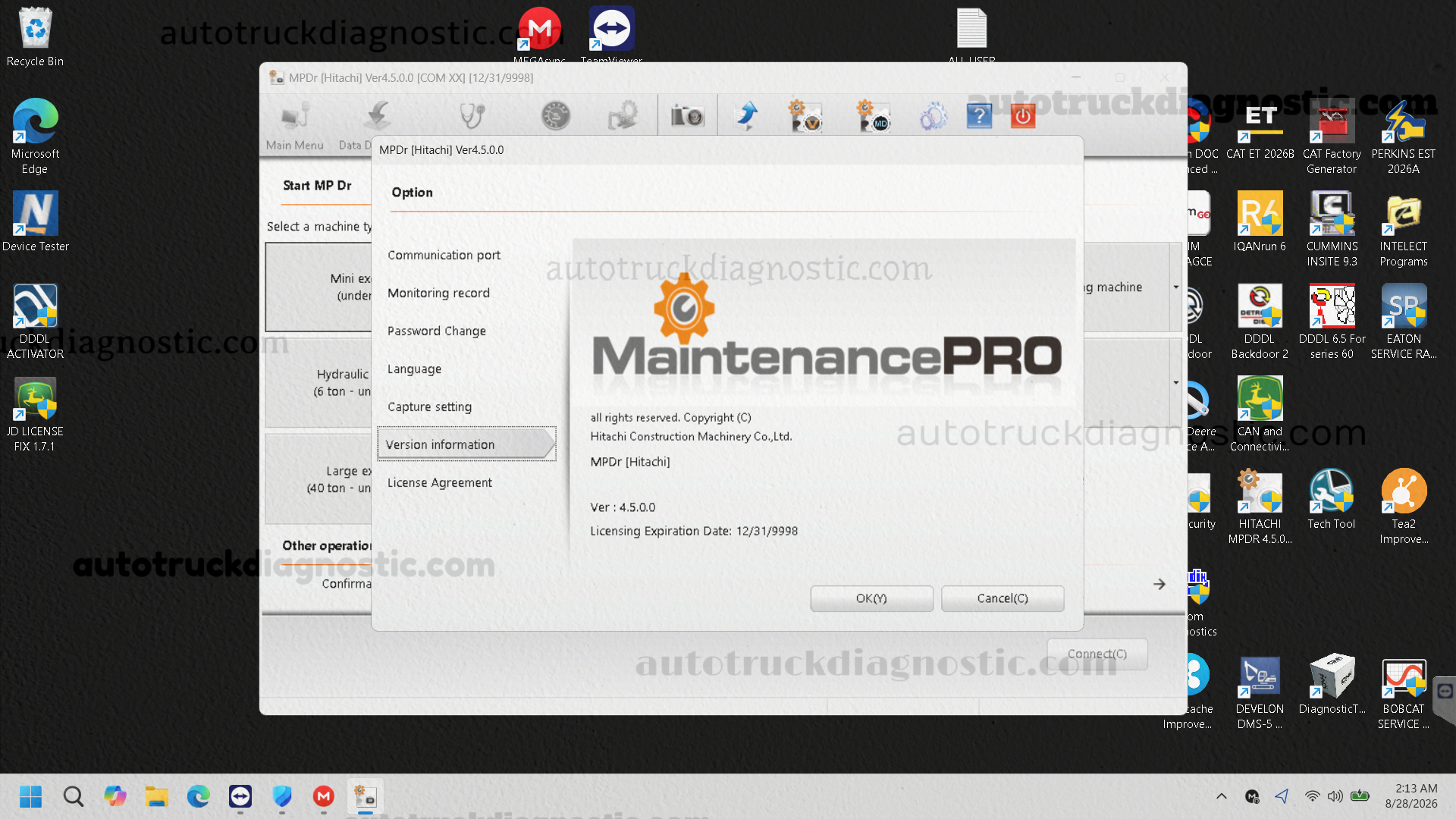1456x819 pixels.
Task: Open the Language option
Action: (414, 369)
